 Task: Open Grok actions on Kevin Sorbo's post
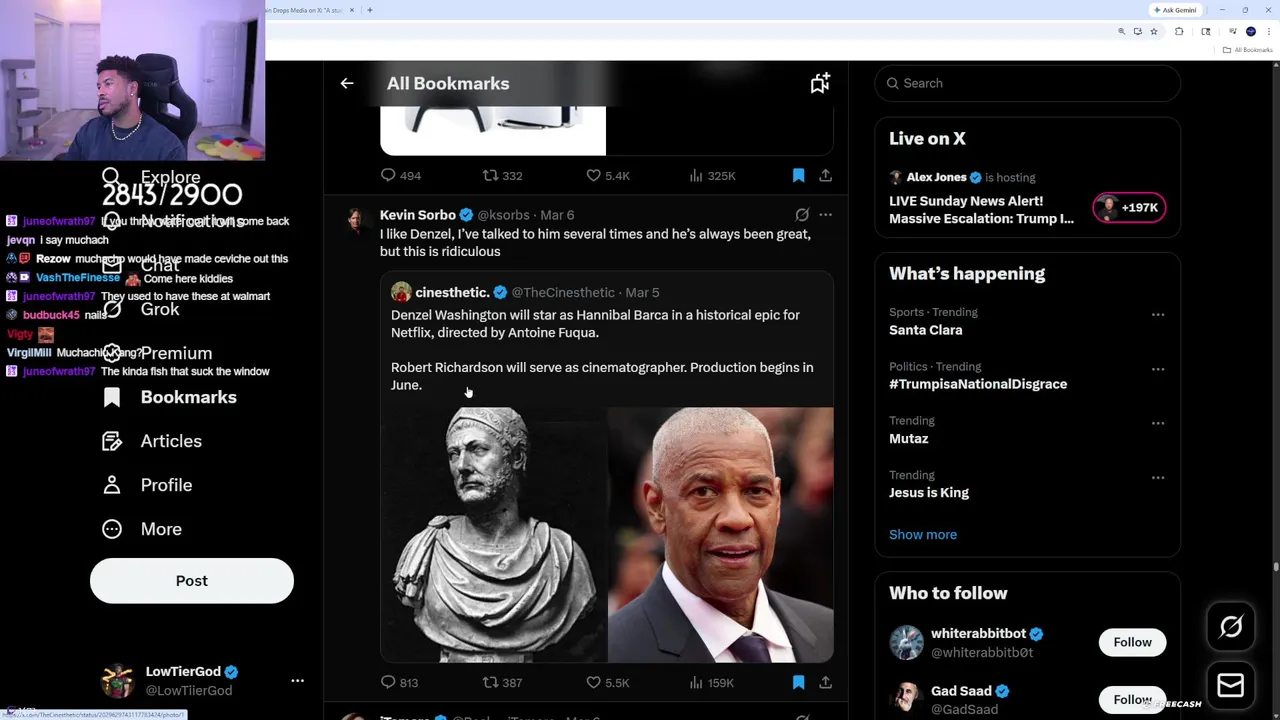pyautogui.click(x=802, y=215)
